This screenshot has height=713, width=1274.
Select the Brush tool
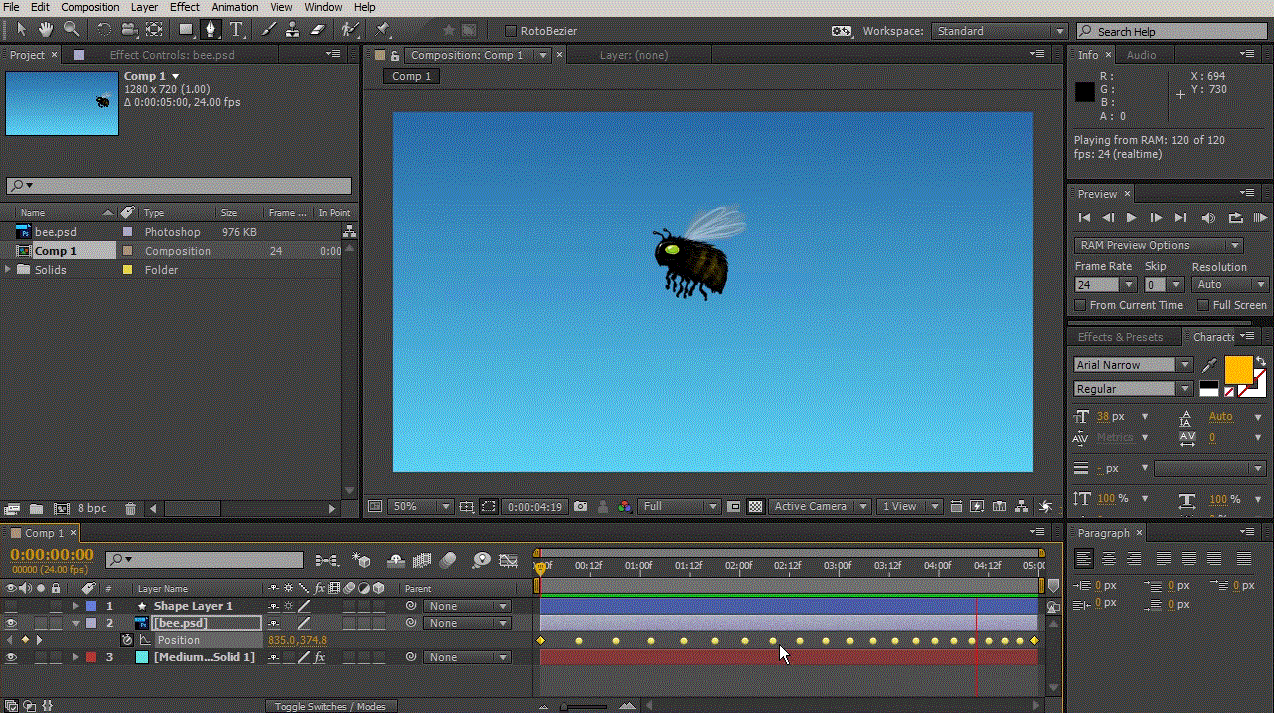pyautogui.click(x=268, y=30)
